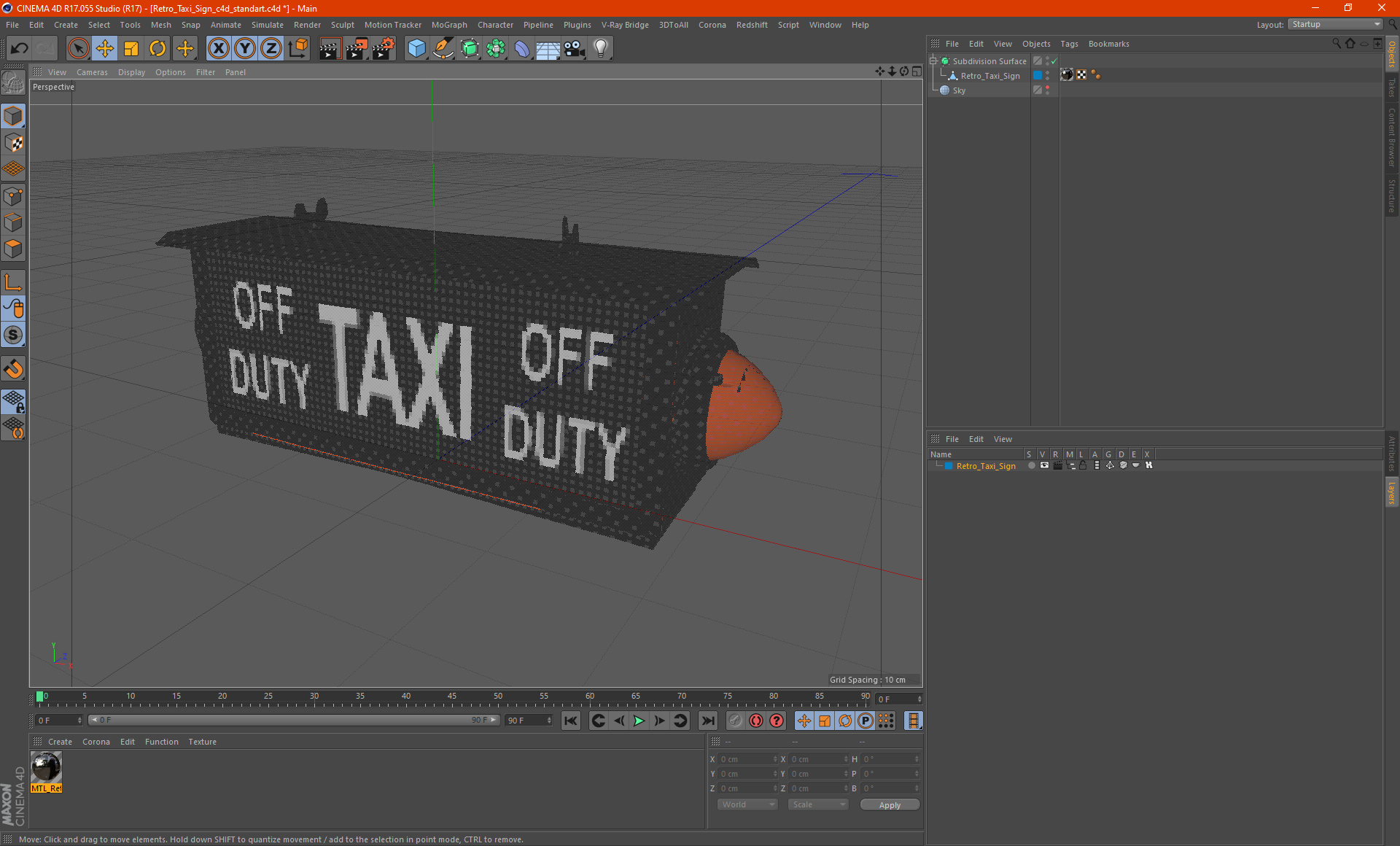The height and width of the screenshot is (846, 1400).
Task: Open Material Manager Create menu
Action: click(60, 742)
